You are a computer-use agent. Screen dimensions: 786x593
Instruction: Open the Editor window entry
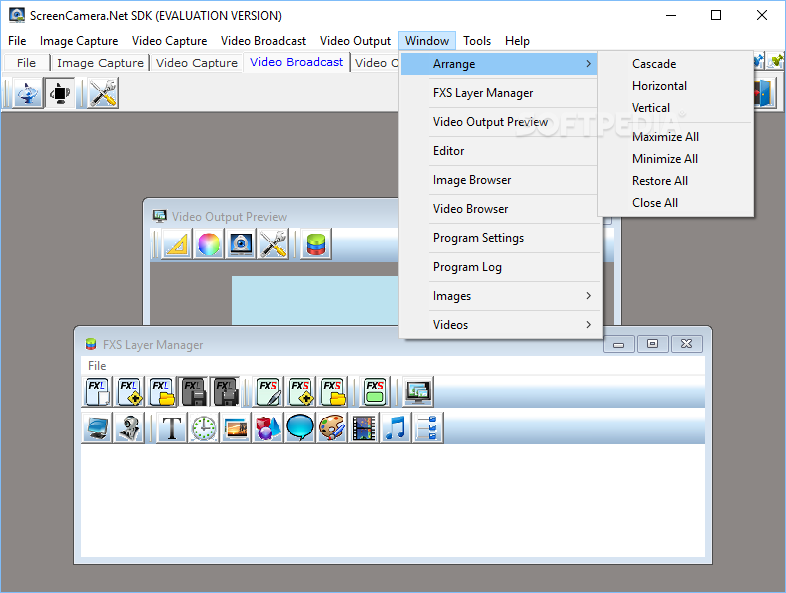click(x=500, y=151)
